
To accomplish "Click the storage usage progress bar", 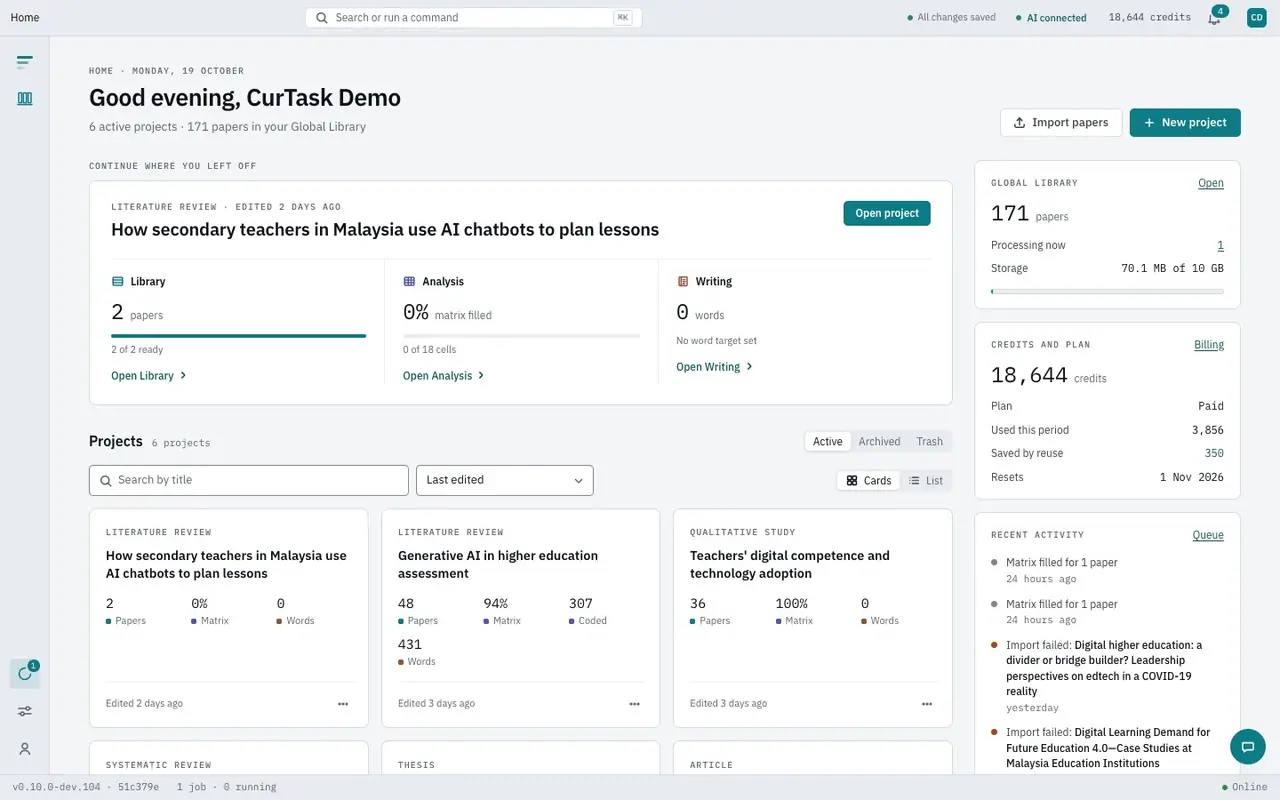I will tap(1107, 291).
